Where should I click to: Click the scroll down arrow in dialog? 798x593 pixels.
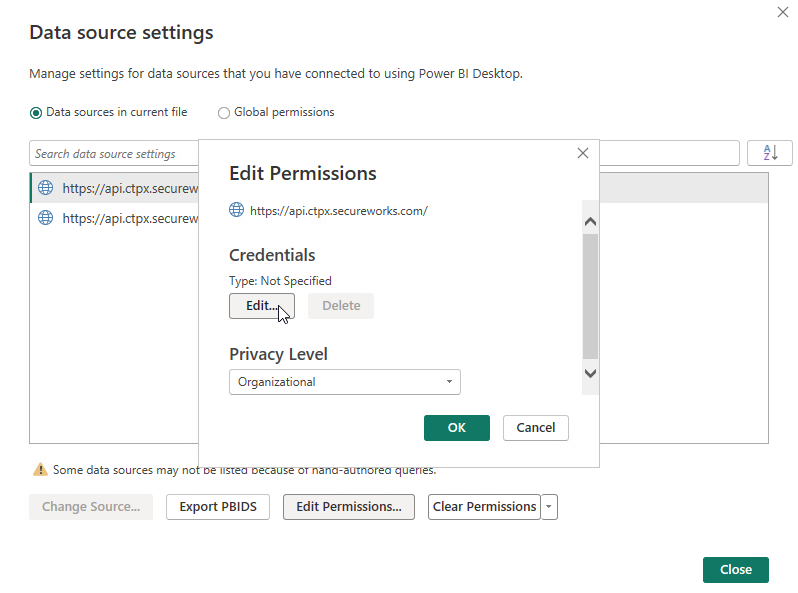tap(590, 373)
